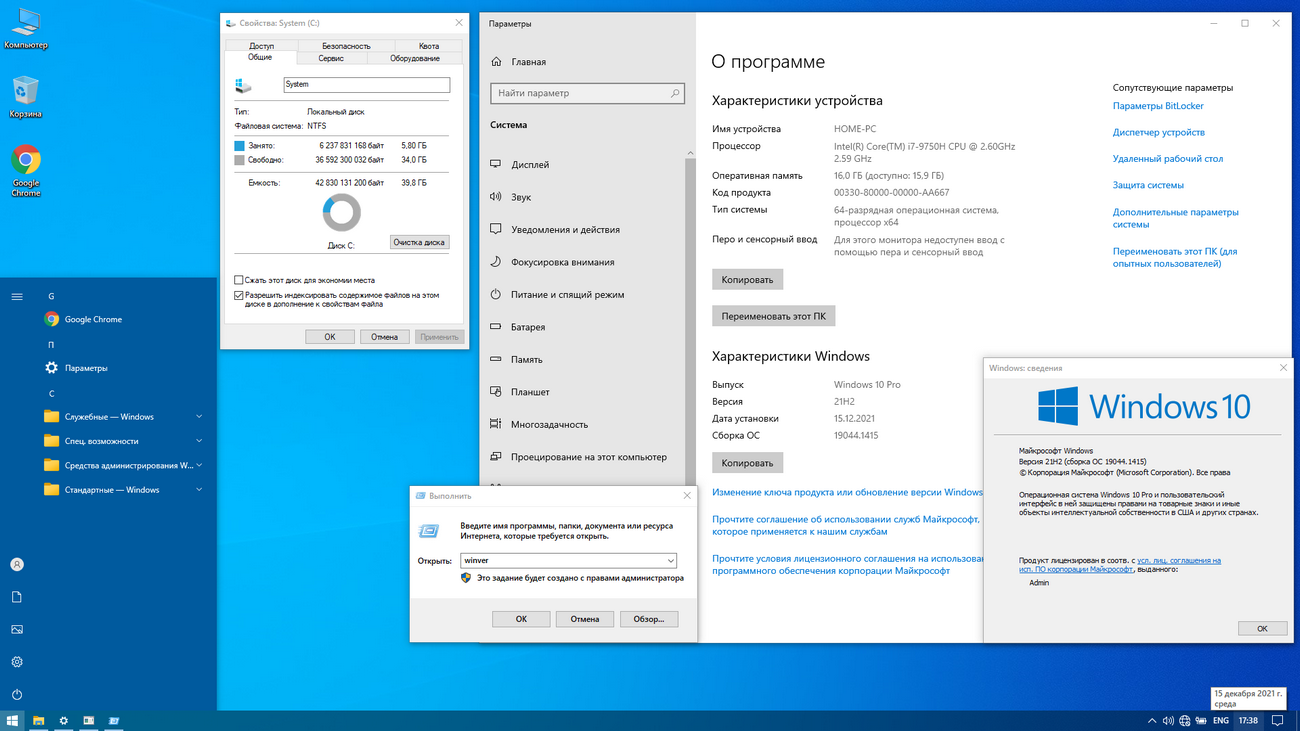Open Pictures icon in Start sidebar
Screen dimensions: 1300x731
pyautogui.click(x=17, y=630)
